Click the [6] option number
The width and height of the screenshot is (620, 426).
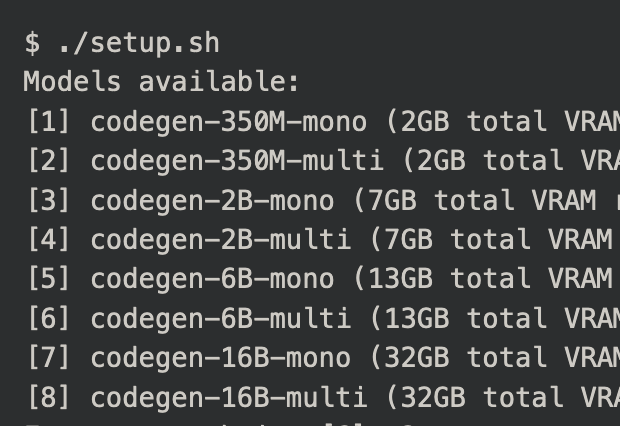point(48,319)
